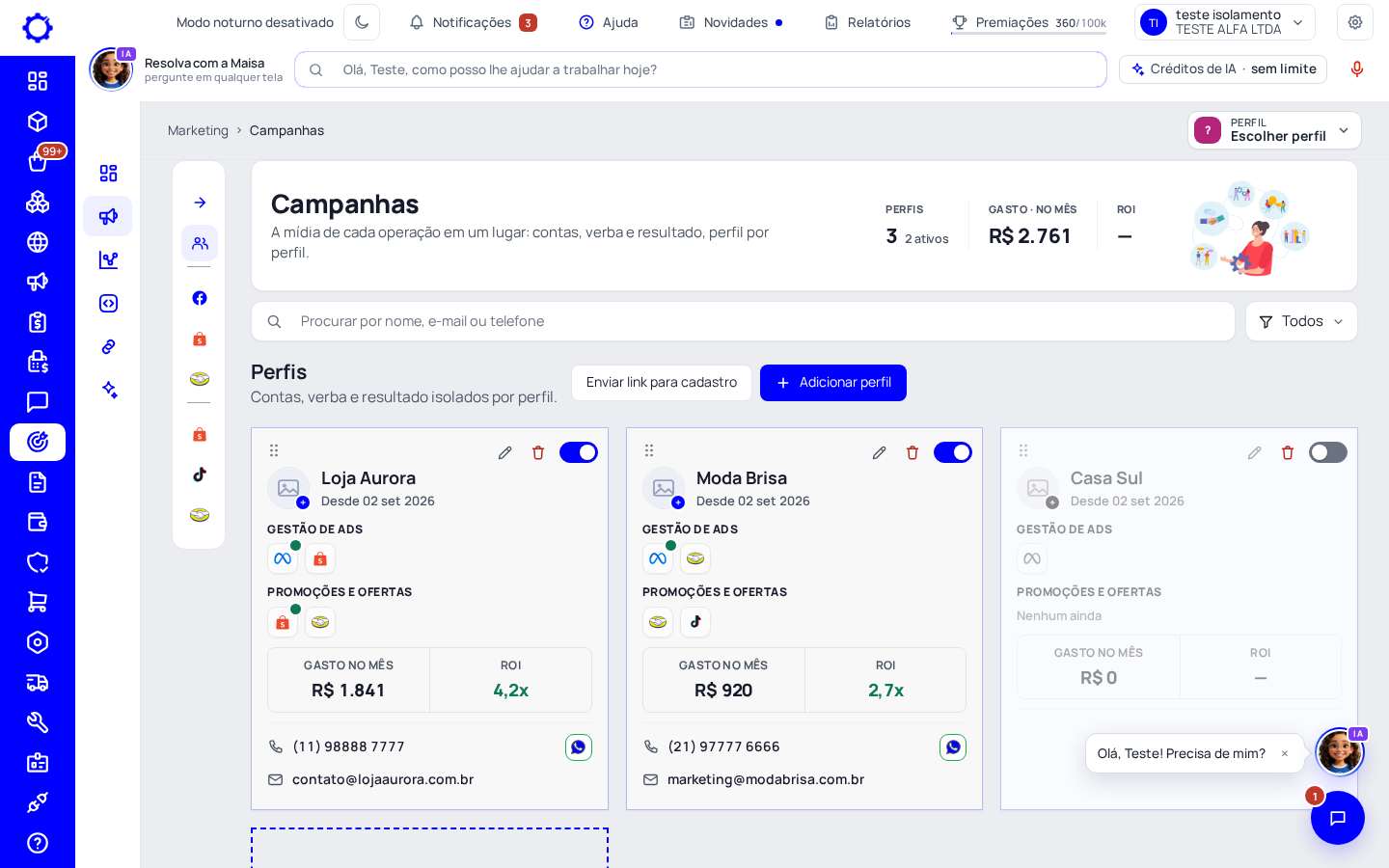This screenshot has height=868, width=1389.
Task: Open the floating chat button
Action: 1338,818
